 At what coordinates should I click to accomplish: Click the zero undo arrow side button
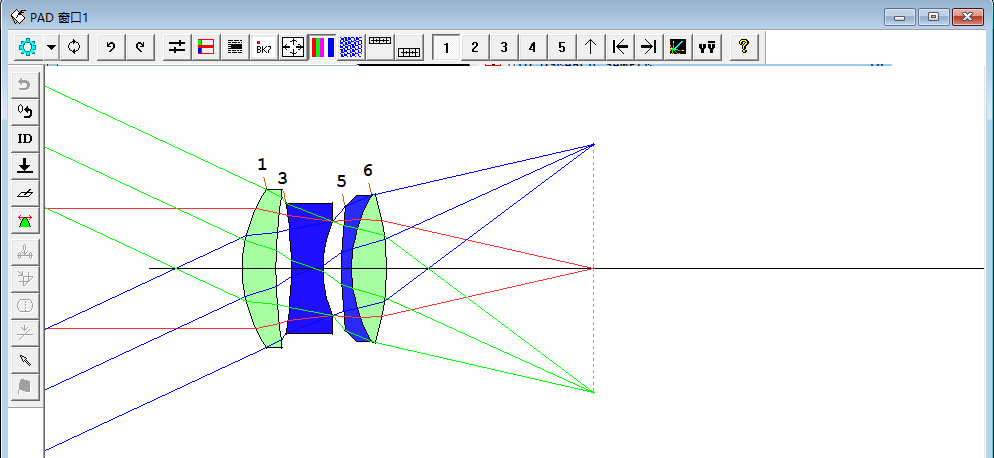pos(25,112)
